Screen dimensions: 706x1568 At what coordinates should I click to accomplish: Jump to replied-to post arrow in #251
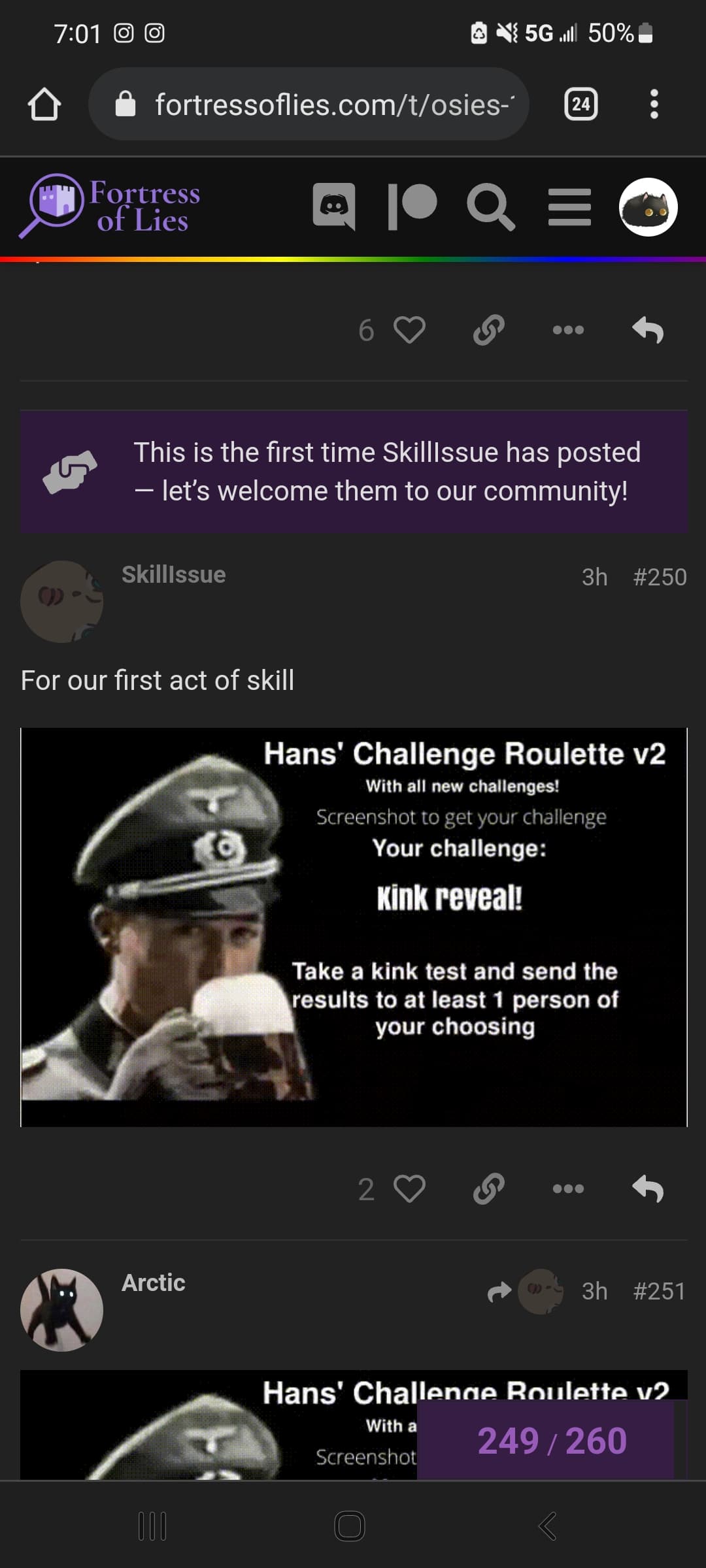[x=499, y=1292]
